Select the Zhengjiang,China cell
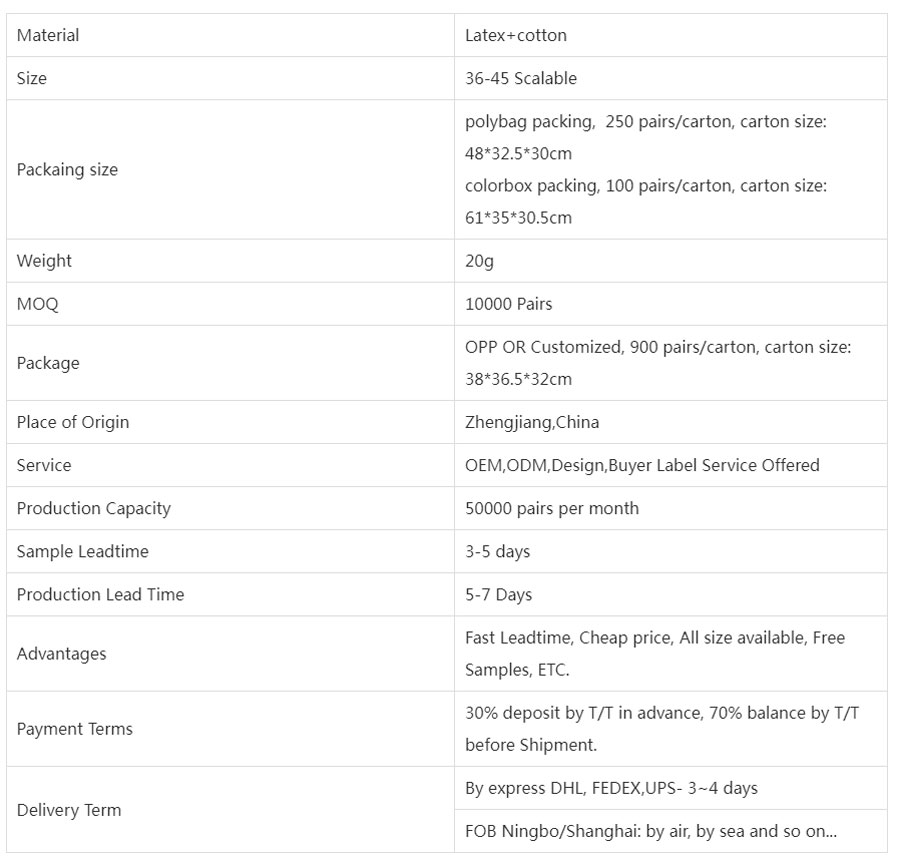This screenshot has width=900, height=862. coord(532,422)
